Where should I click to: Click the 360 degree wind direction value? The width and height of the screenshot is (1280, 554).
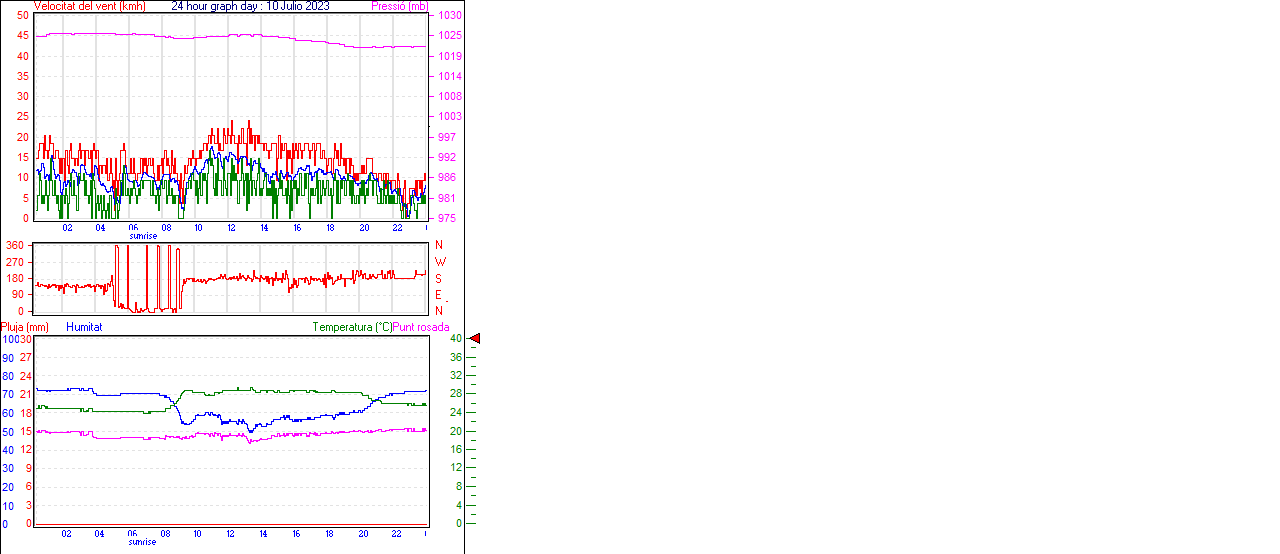[14, 245]
